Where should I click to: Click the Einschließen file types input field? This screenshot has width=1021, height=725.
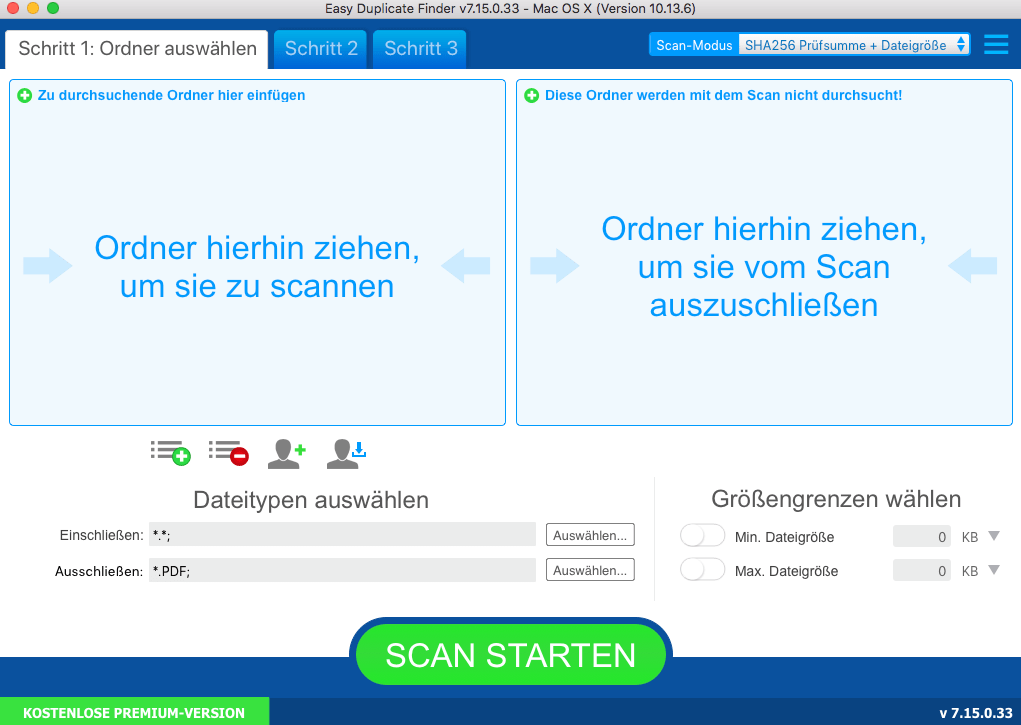tap(342, 535)
